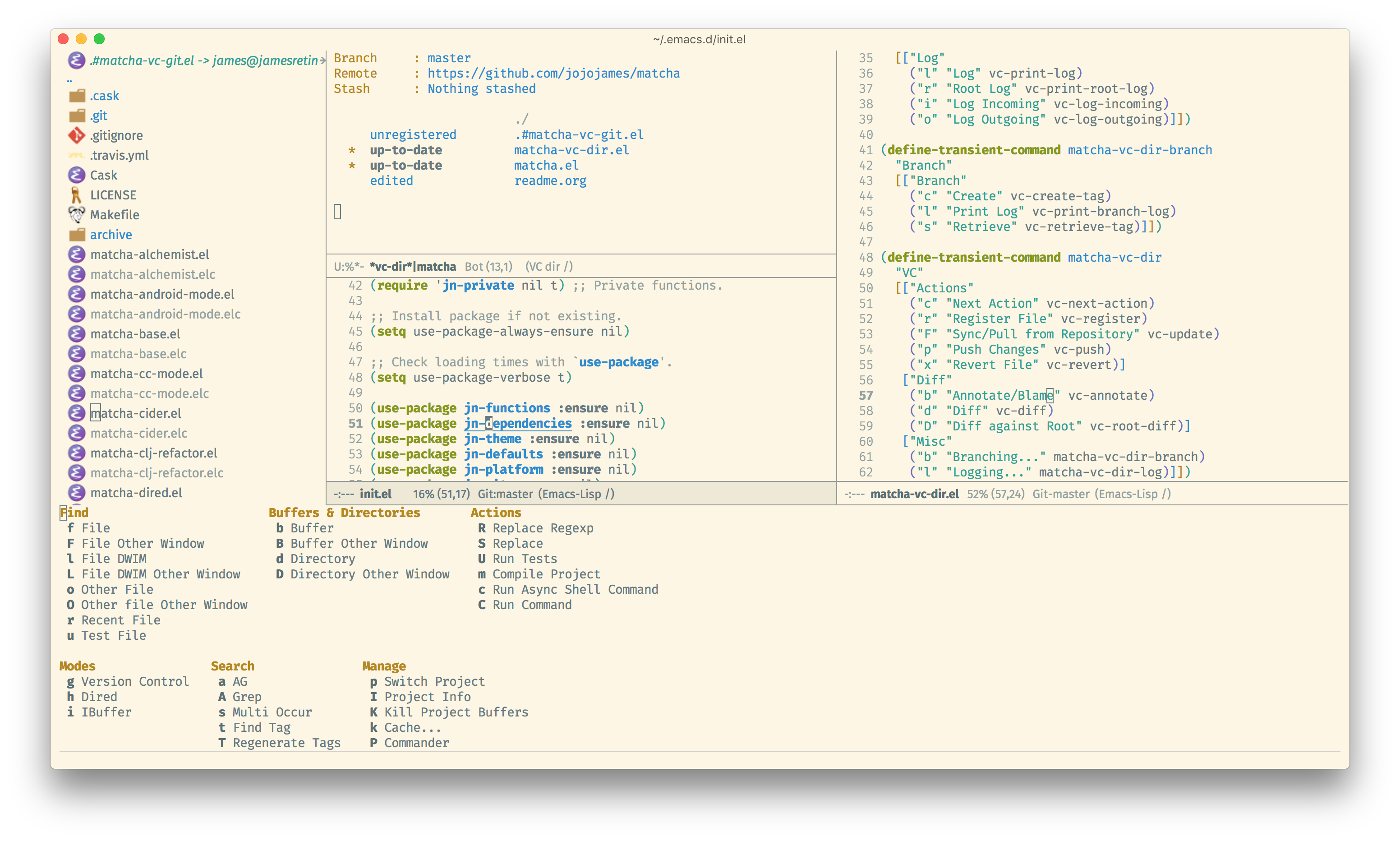This screenshot has width=1400, height=841.
Task: Choose 'Replace Regexp' under Actions
Action: tap(543, 527)
